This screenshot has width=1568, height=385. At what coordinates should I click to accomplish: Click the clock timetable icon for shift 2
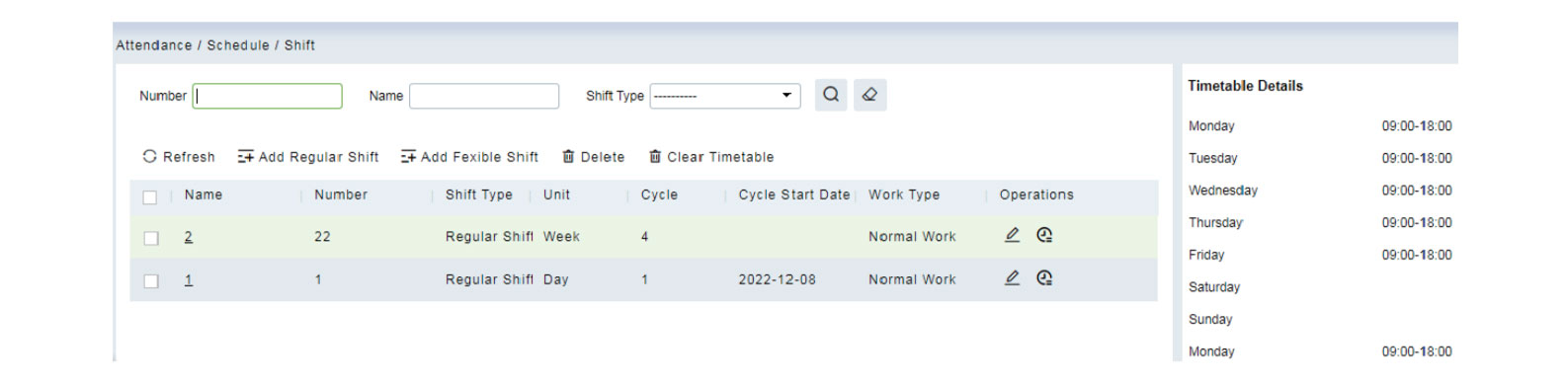[1044, 235]
